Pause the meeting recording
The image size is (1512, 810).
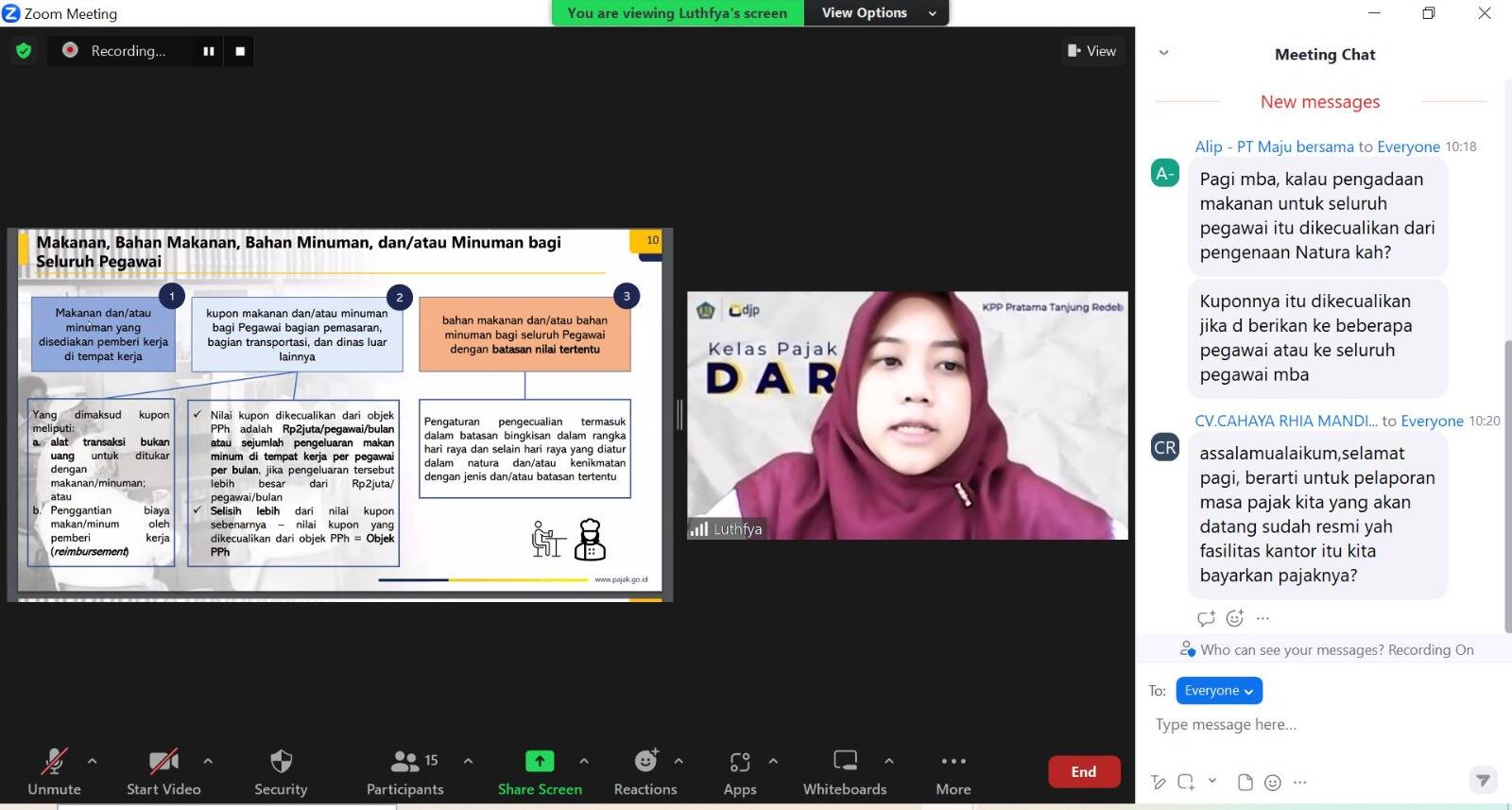pyautogui.click(x=209, y=51)
